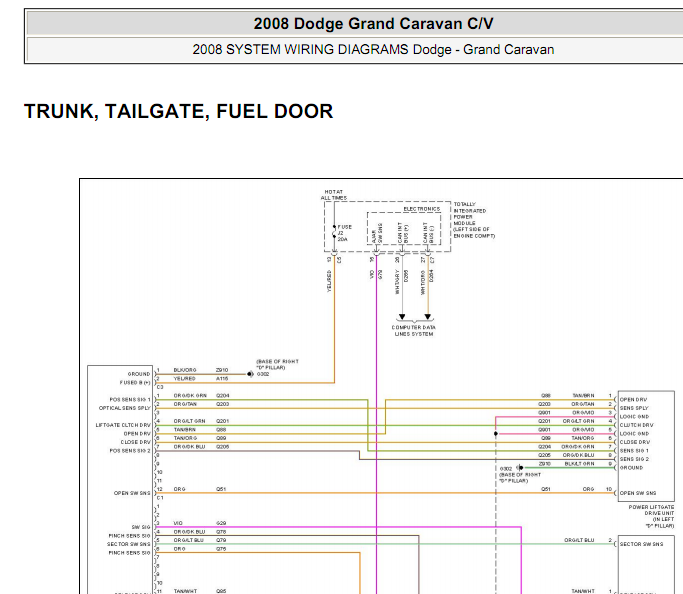
Task: Click the 'FUSE J2 20A' label
Action: click(345, 233)
